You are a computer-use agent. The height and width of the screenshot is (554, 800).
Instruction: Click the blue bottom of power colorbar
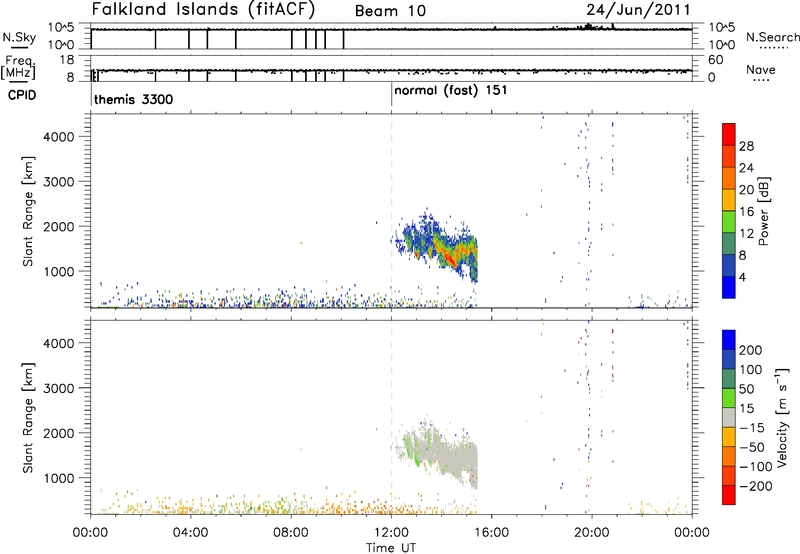(x=729, y=287)
